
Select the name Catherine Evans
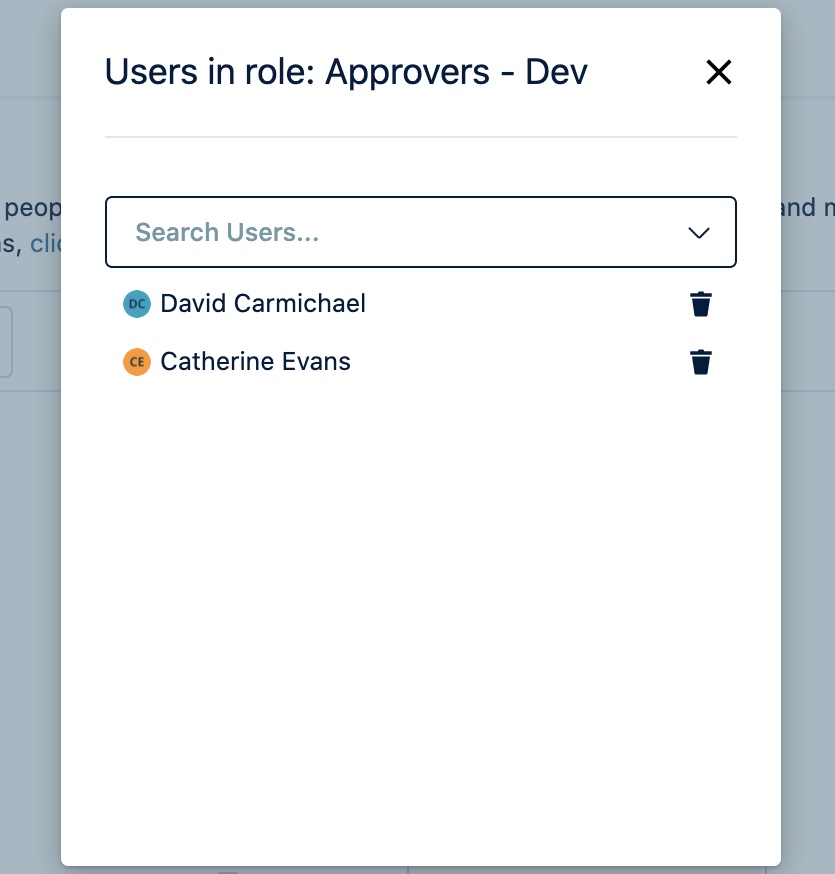coord(255,362)
